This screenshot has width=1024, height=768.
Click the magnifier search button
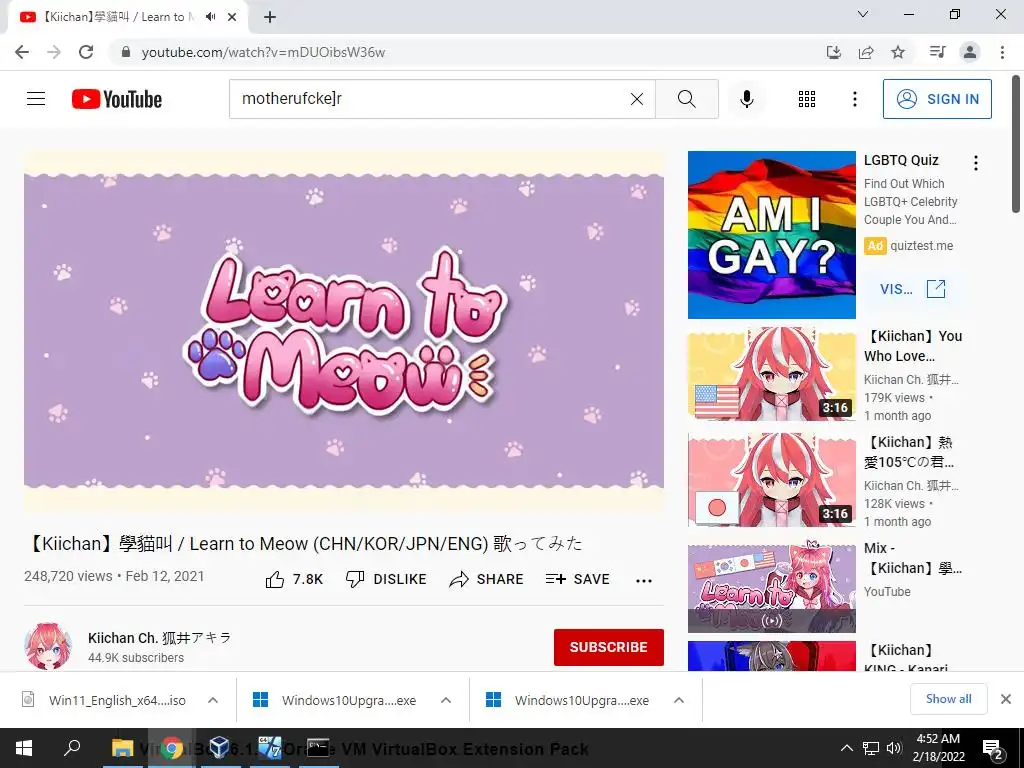[x=686, y=99]
